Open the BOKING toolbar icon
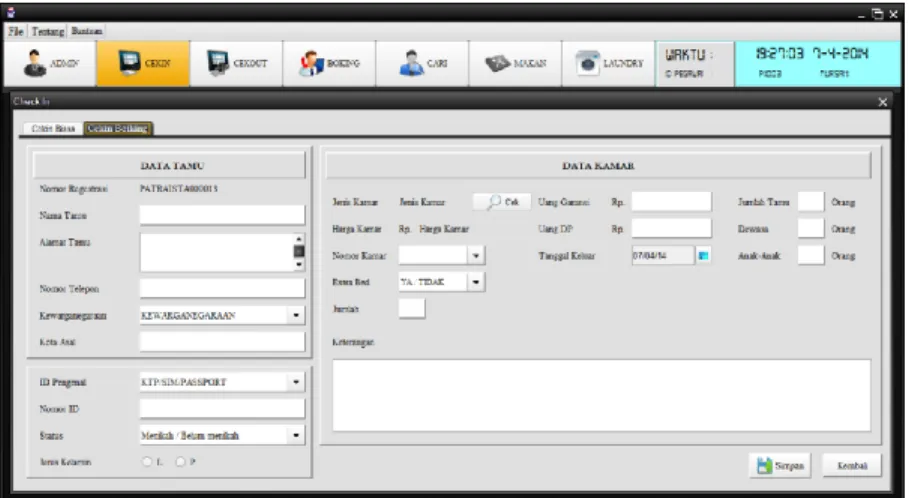 329,63
